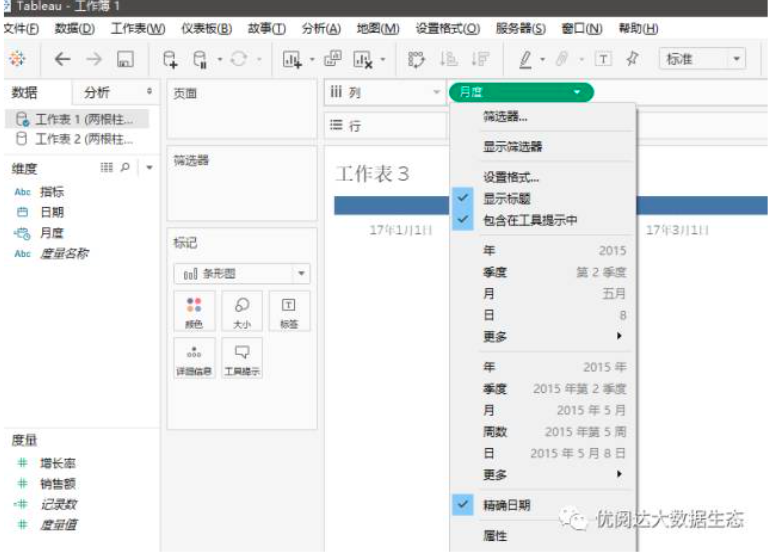Open the Color (颜色) mark card
The image size is (771, 554).
click(194, 311)
